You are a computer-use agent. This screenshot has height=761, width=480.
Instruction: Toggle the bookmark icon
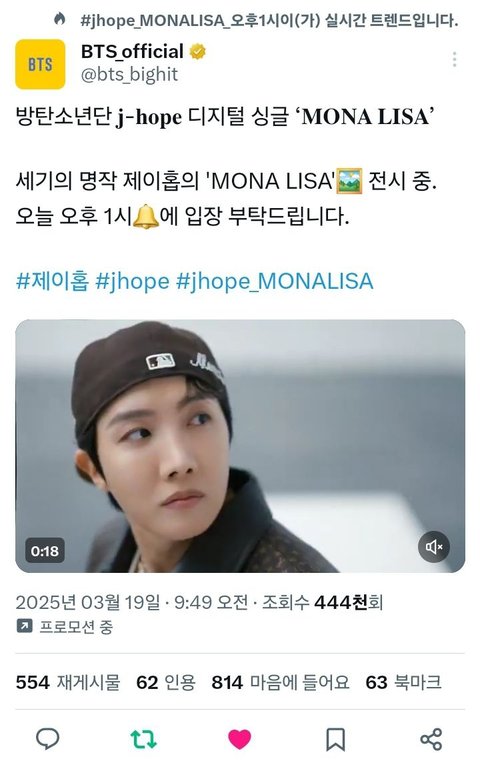point(335,739)
